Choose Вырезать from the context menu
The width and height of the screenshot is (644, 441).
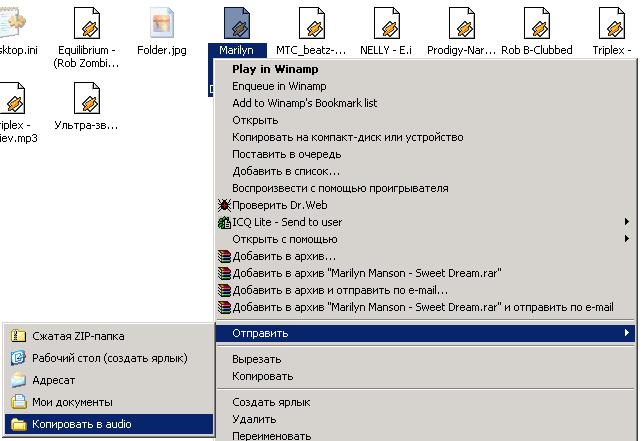(425, 359)
